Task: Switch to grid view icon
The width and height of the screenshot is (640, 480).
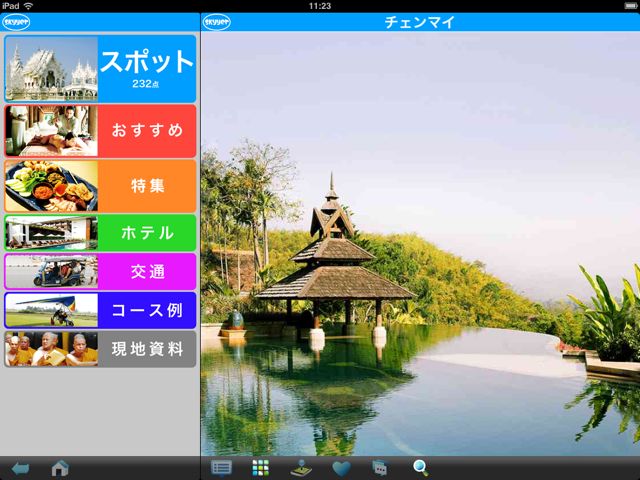Action: coord(260,468)
